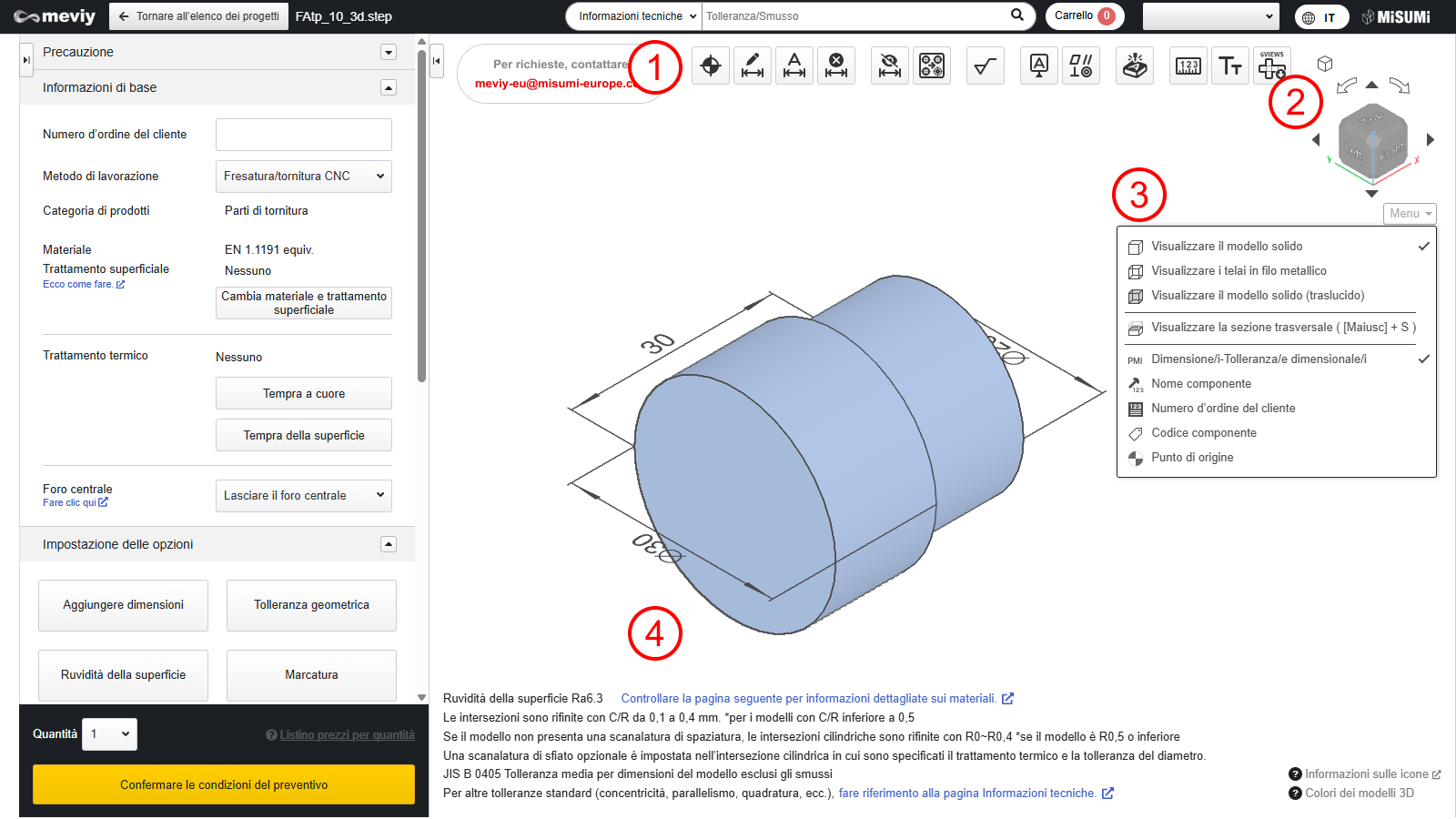The height and width of the screenshot is (819, 1456).
Task: Select the text size Tt icon
Action: [x=1230, y=66]
